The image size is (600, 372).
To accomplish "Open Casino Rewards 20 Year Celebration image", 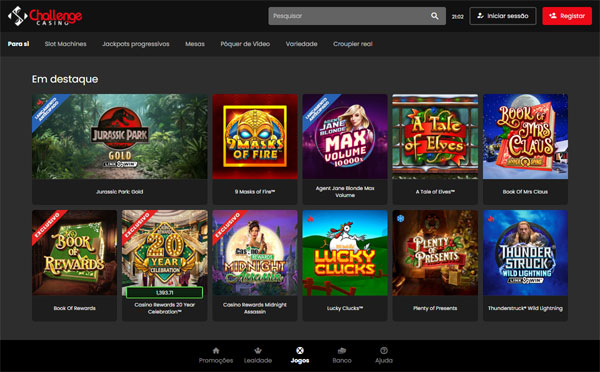I will click(x=165, y=253).
